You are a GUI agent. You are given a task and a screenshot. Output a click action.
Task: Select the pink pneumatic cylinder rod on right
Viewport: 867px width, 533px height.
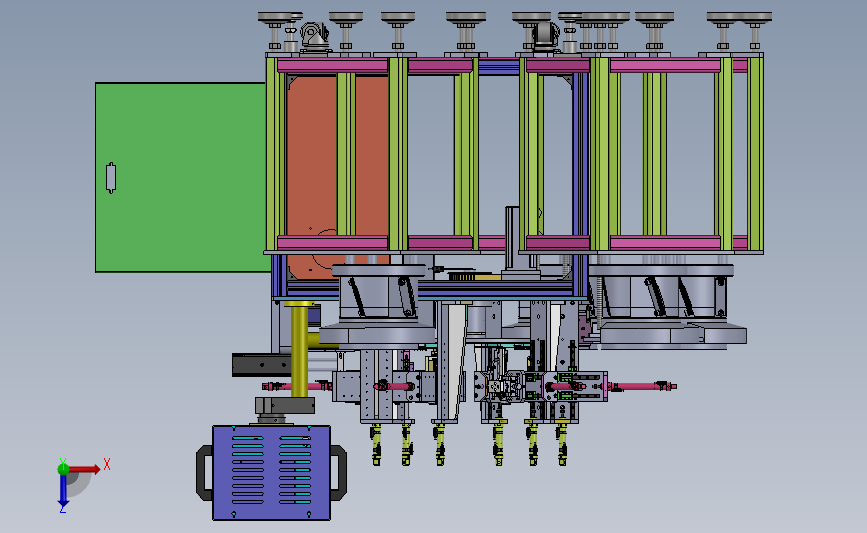tap(641, 386)
